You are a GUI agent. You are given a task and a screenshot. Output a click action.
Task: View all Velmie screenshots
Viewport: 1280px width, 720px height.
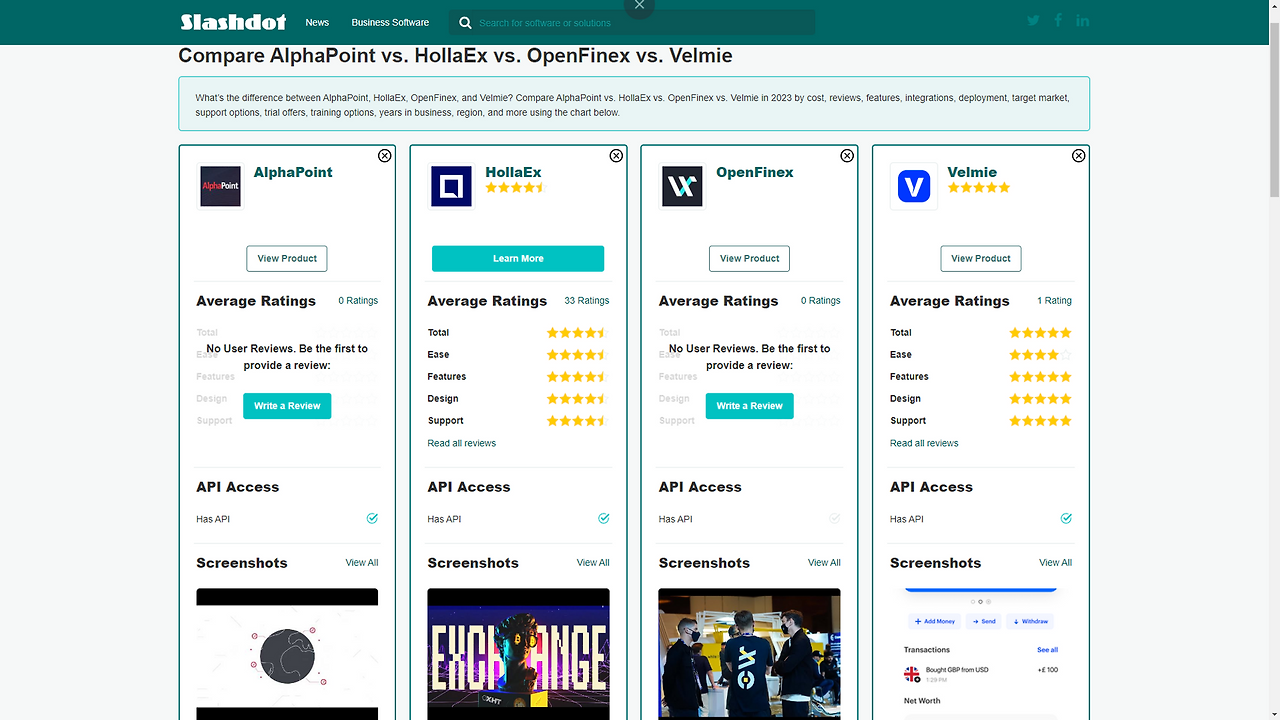click(x=1055, y=562)
